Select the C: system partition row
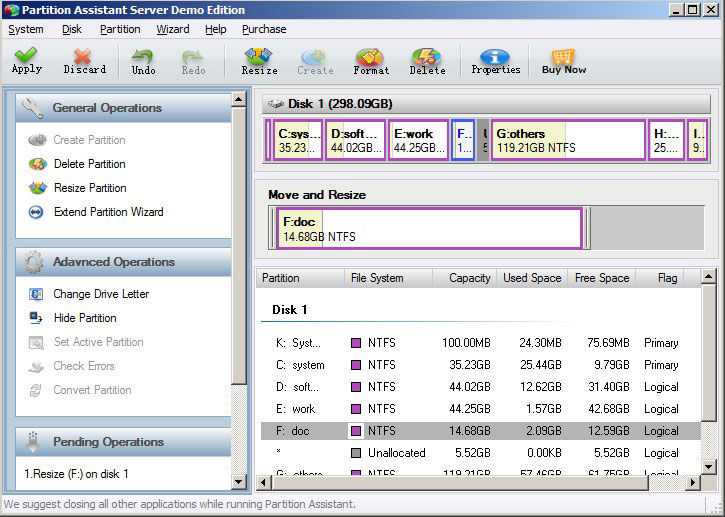The width and height of the screenshot is (725, 517). pos(481,365)
